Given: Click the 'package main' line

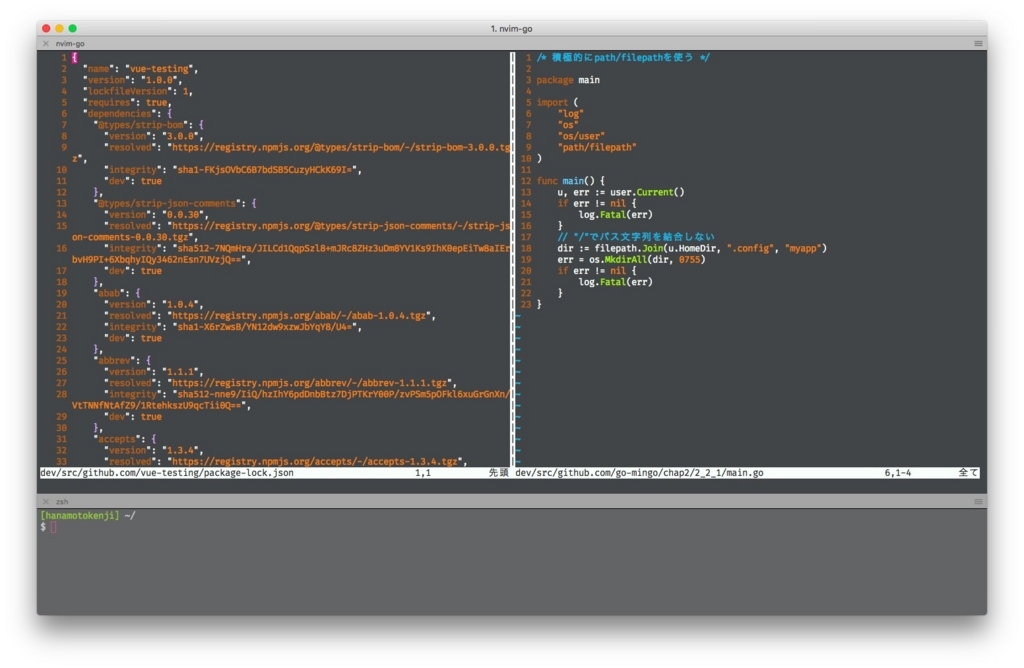Looking at the screenshot, I should 568,80.
